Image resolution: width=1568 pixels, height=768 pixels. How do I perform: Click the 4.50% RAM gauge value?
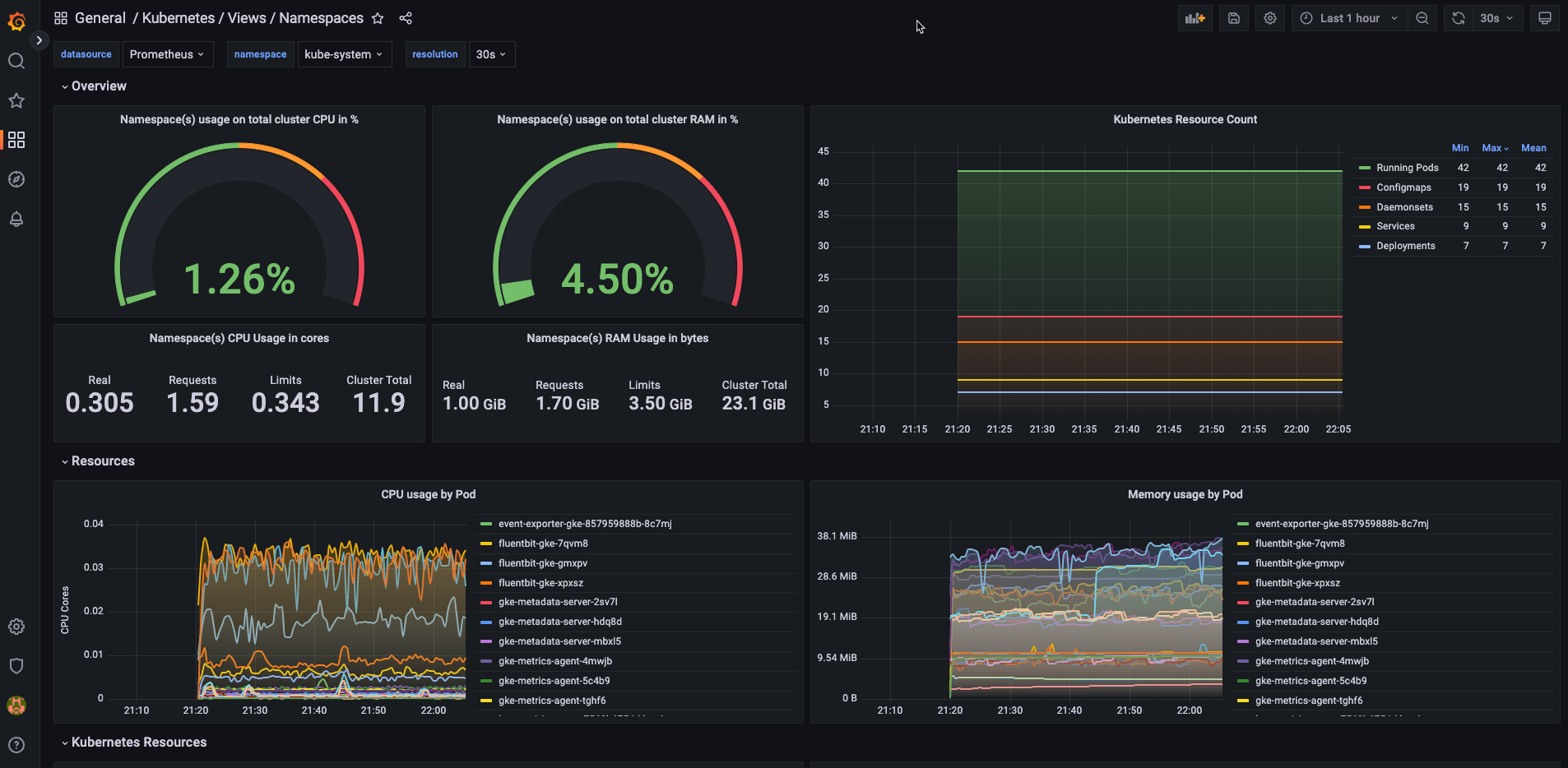[618, 280]
